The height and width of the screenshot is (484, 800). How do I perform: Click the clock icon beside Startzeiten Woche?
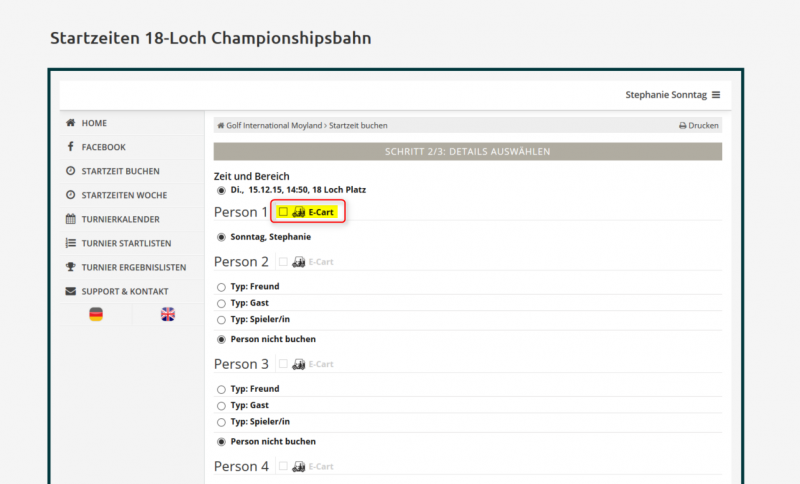coord(70,195)
